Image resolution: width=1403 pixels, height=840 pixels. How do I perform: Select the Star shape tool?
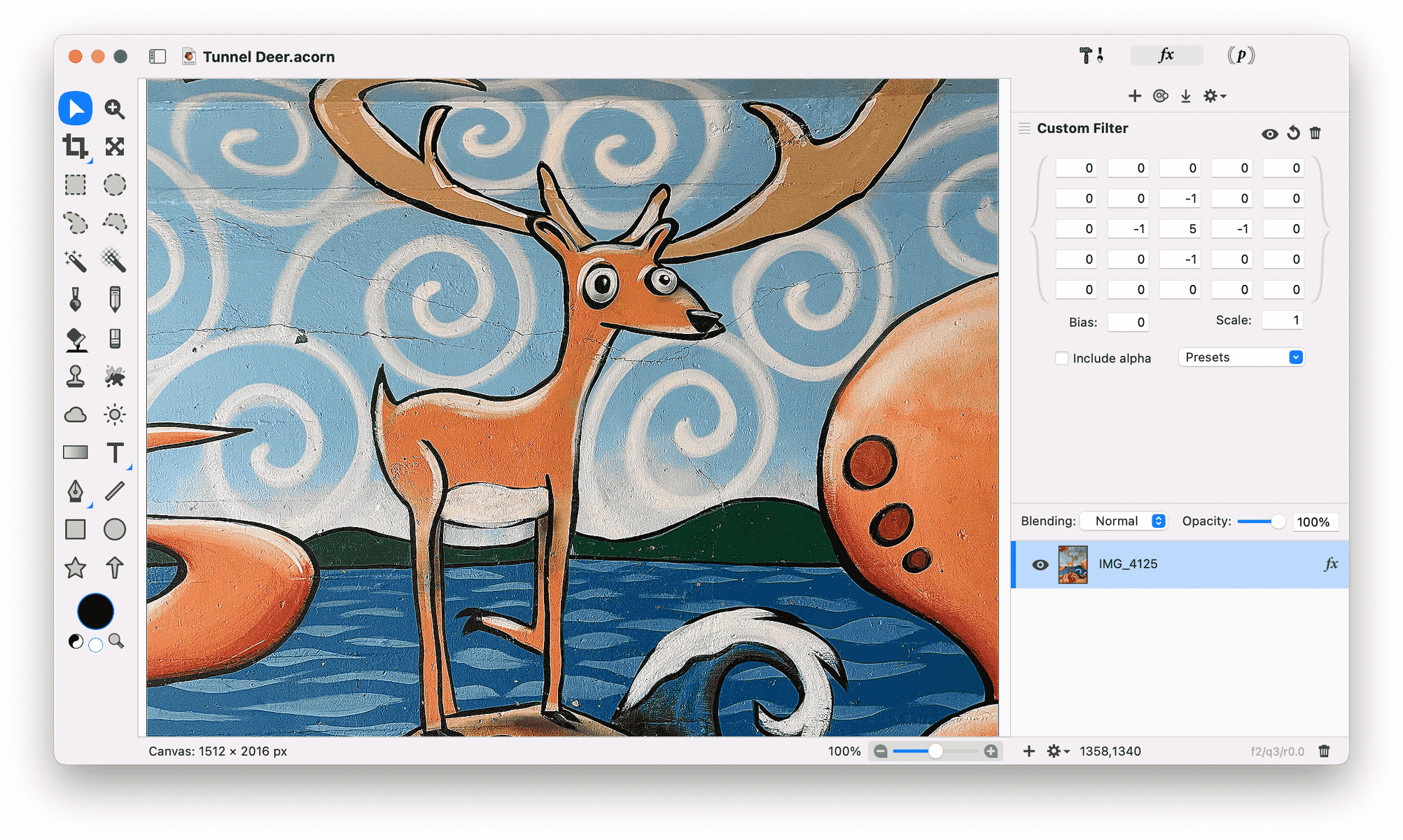[76, 568]
